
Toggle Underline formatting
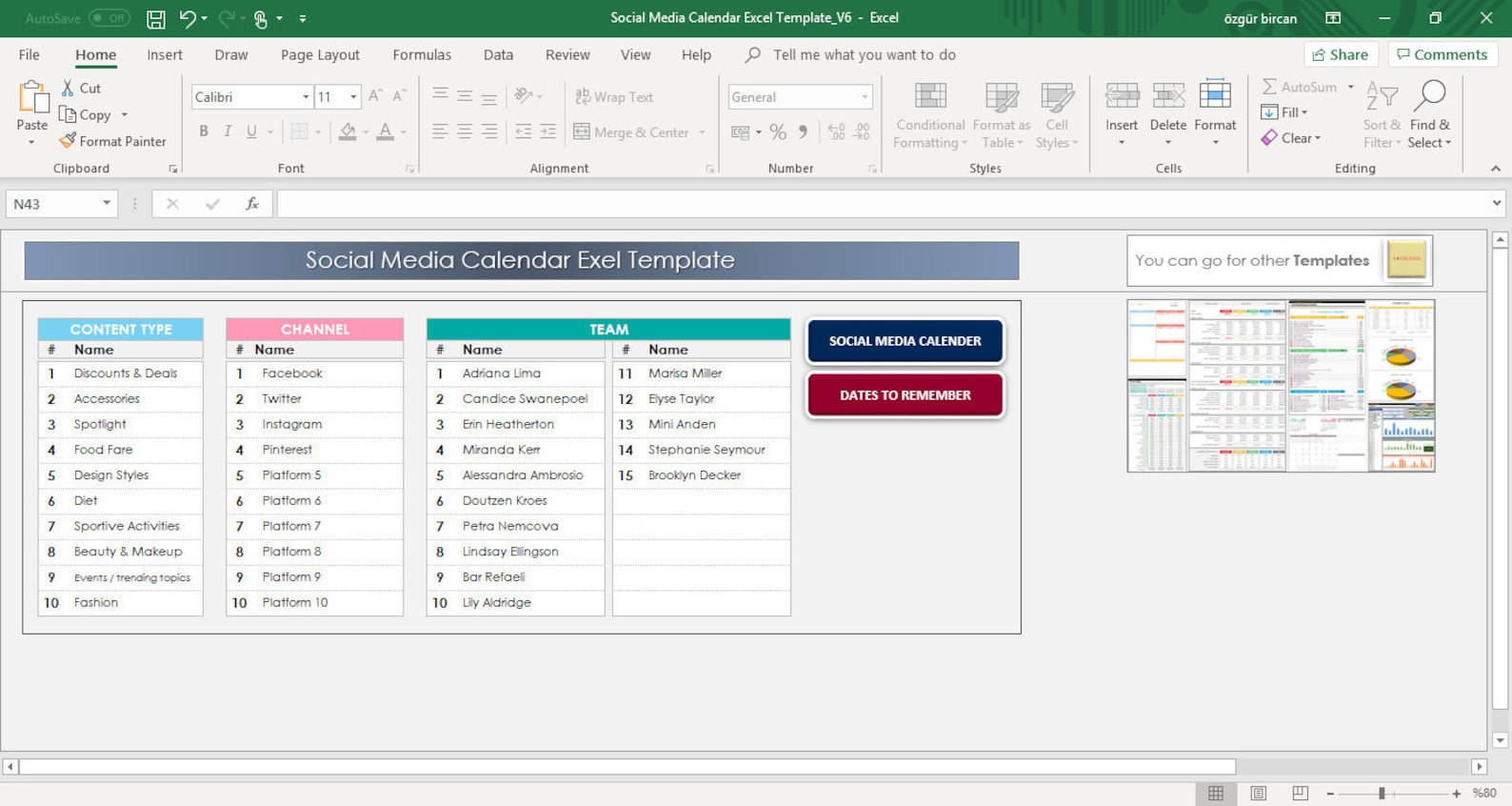pyautogui.click(x=251, y=131)
